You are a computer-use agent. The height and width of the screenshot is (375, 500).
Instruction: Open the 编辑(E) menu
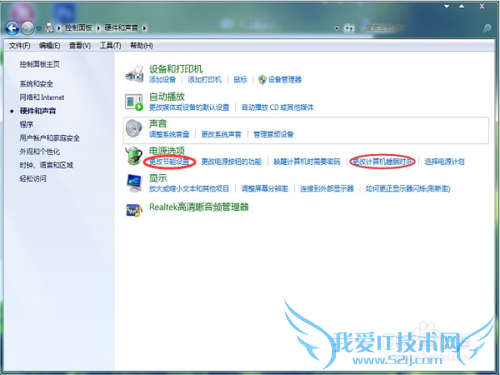[50, 46]
